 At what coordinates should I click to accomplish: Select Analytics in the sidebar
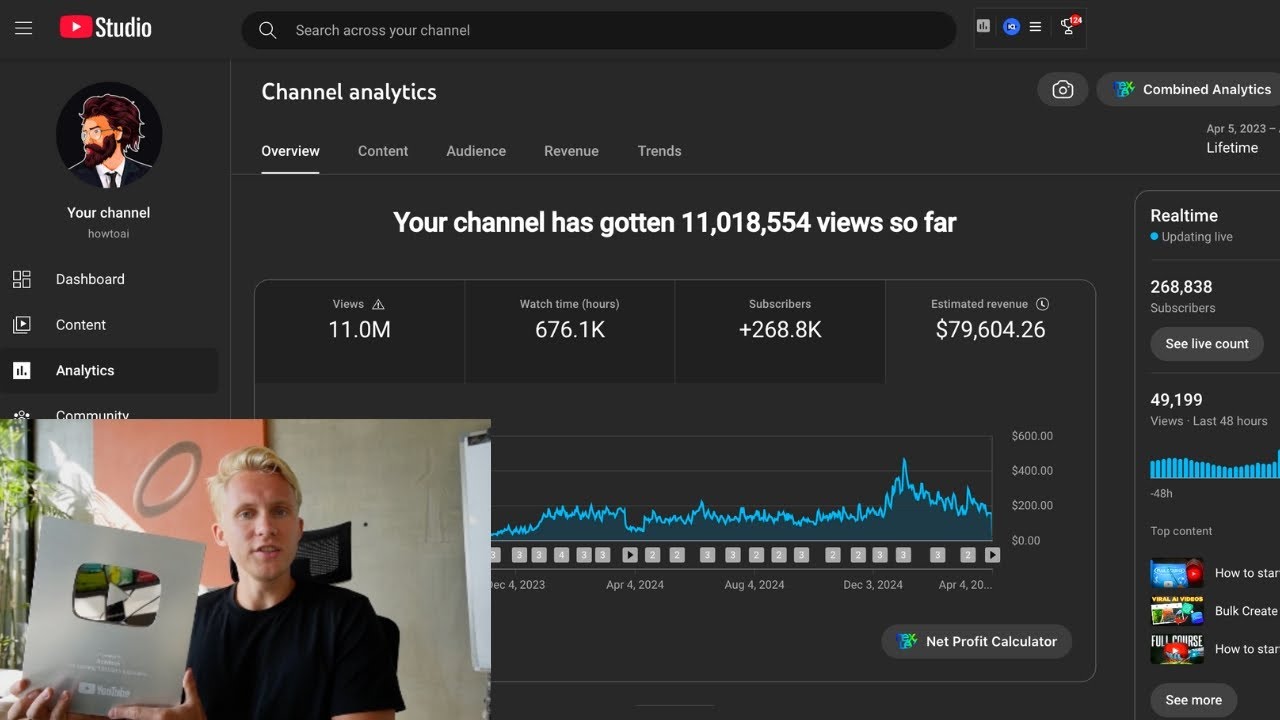click(109, 370)
